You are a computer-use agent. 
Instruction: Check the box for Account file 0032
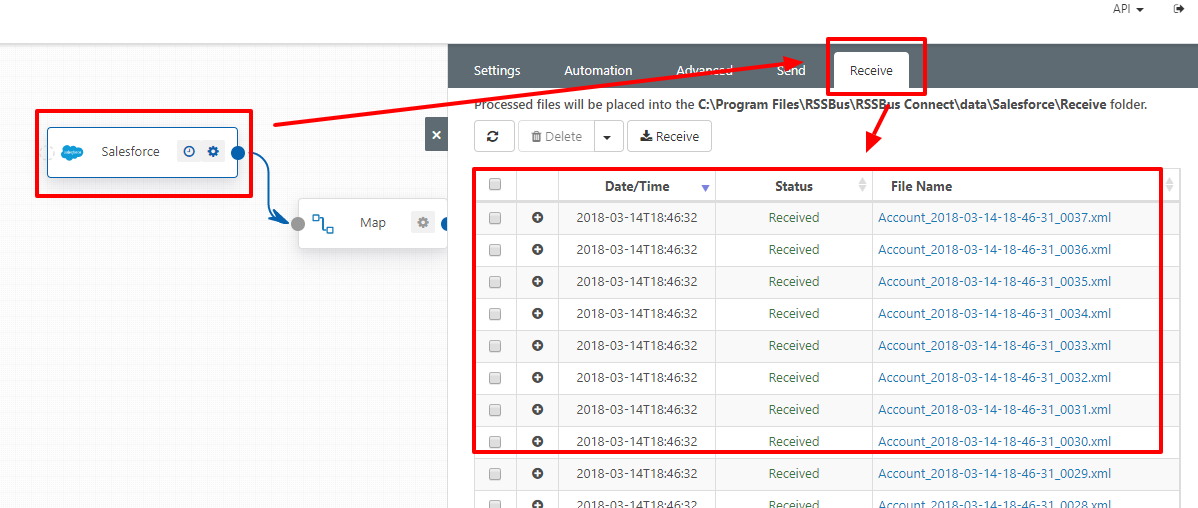(494, 378)
